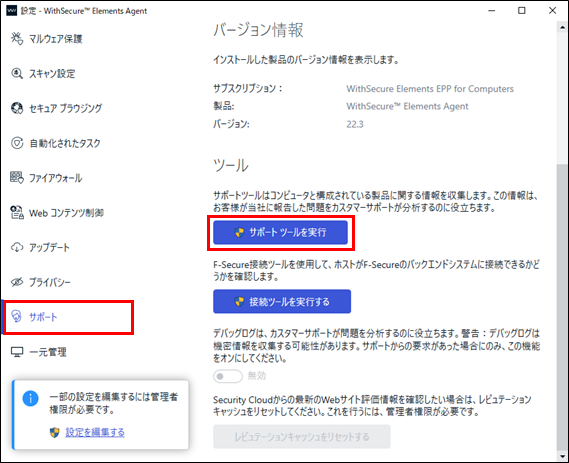569x463 pixels.
Task: Click WithSecure Elements EPP for Computers text
Action: click(430, 89)
